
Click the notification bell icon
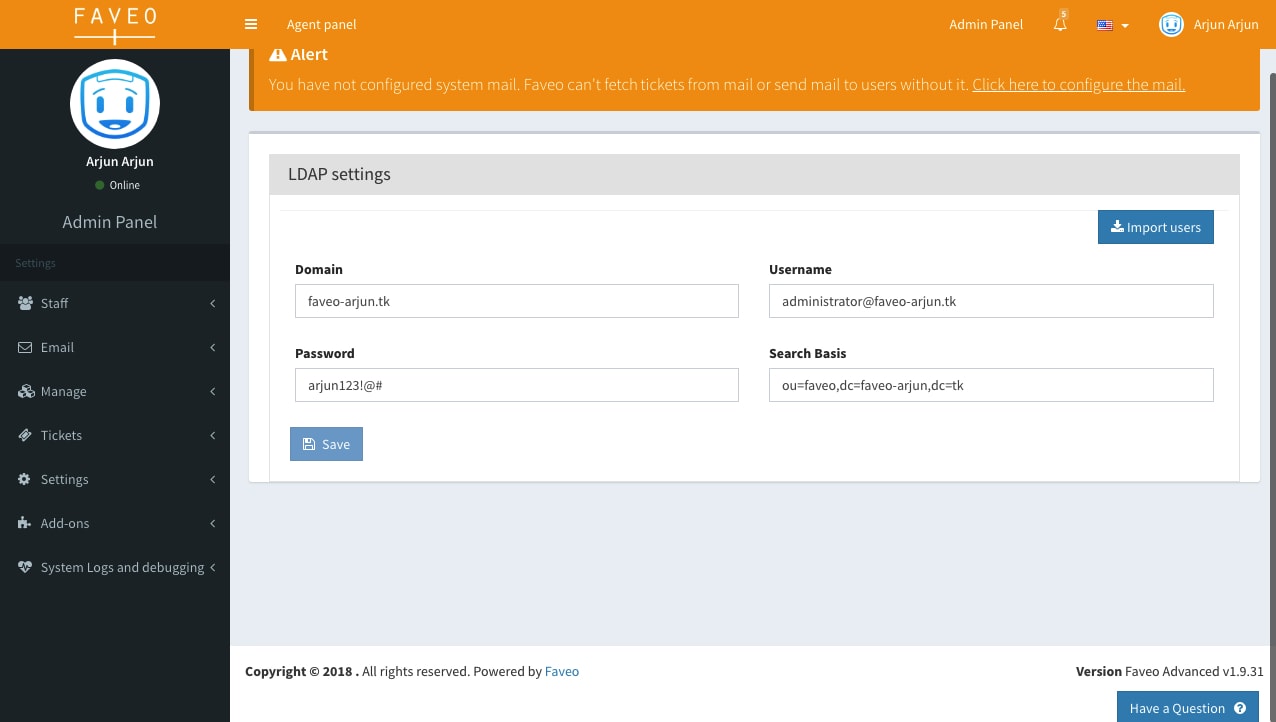(1059, 23)
